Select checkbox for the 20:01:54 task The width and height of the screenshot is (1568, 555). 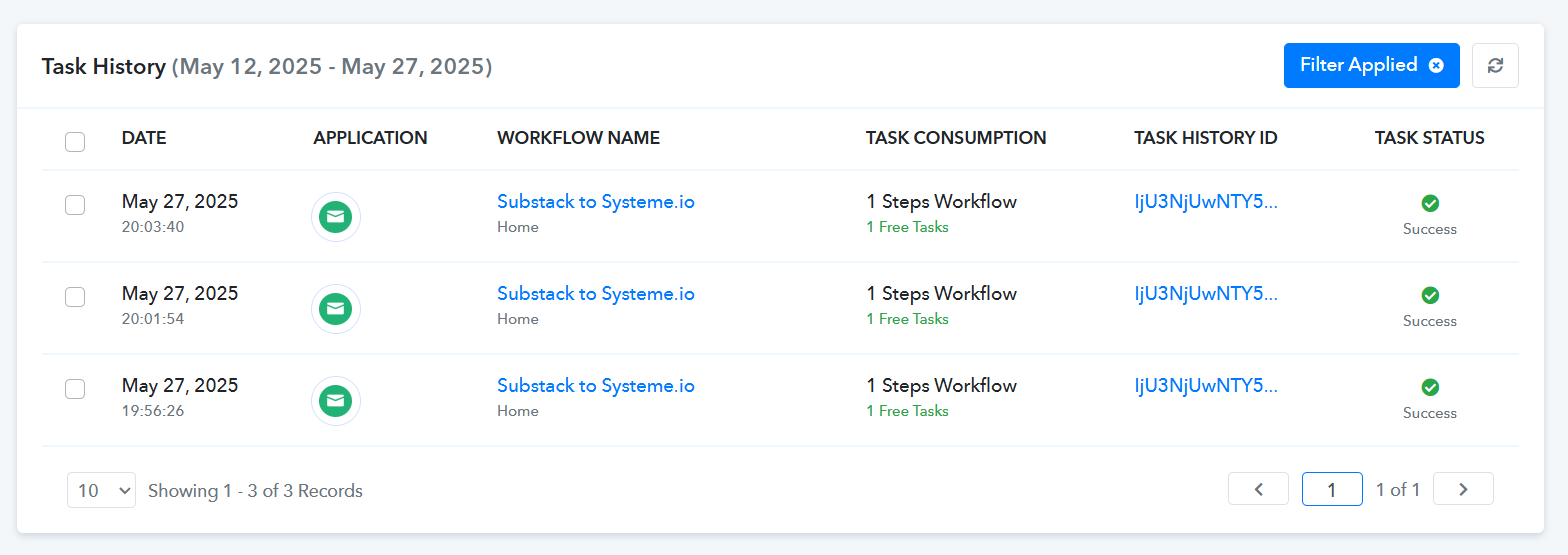[x=75, y=297]
